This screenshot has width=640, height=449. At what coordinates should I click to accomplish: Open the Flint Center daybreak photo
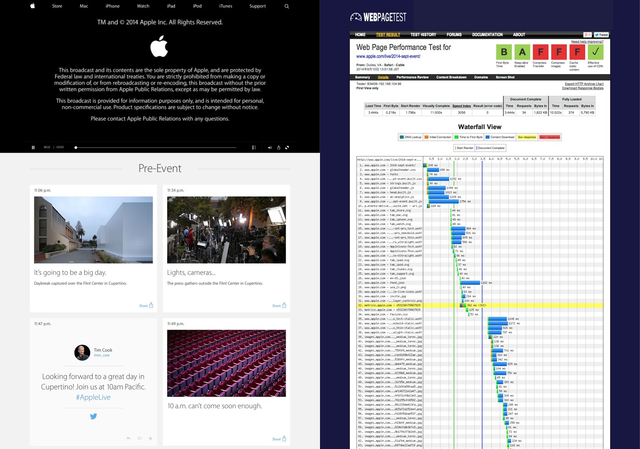93,230
